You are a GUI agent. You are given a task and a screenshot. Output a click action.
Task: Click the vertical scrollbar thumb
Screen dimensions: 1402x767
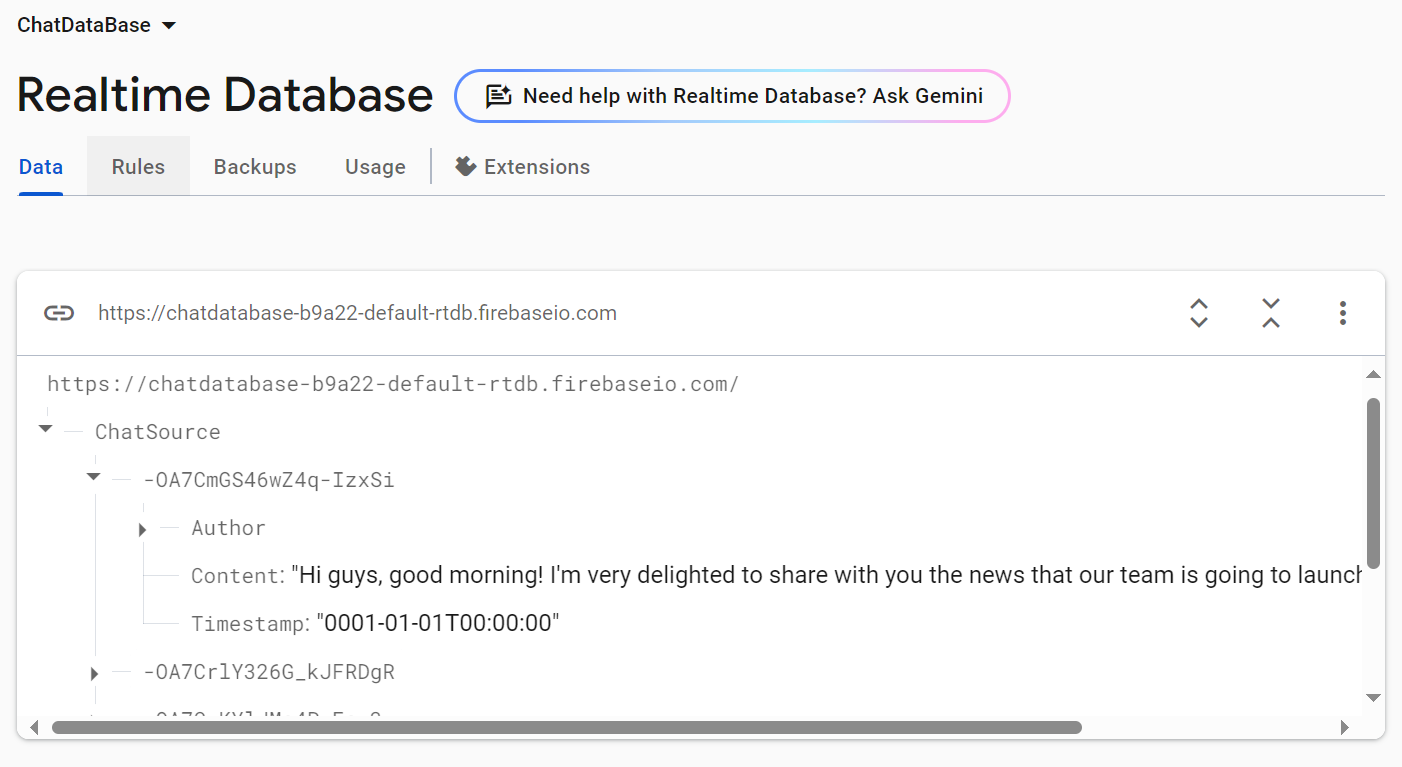1373,484
